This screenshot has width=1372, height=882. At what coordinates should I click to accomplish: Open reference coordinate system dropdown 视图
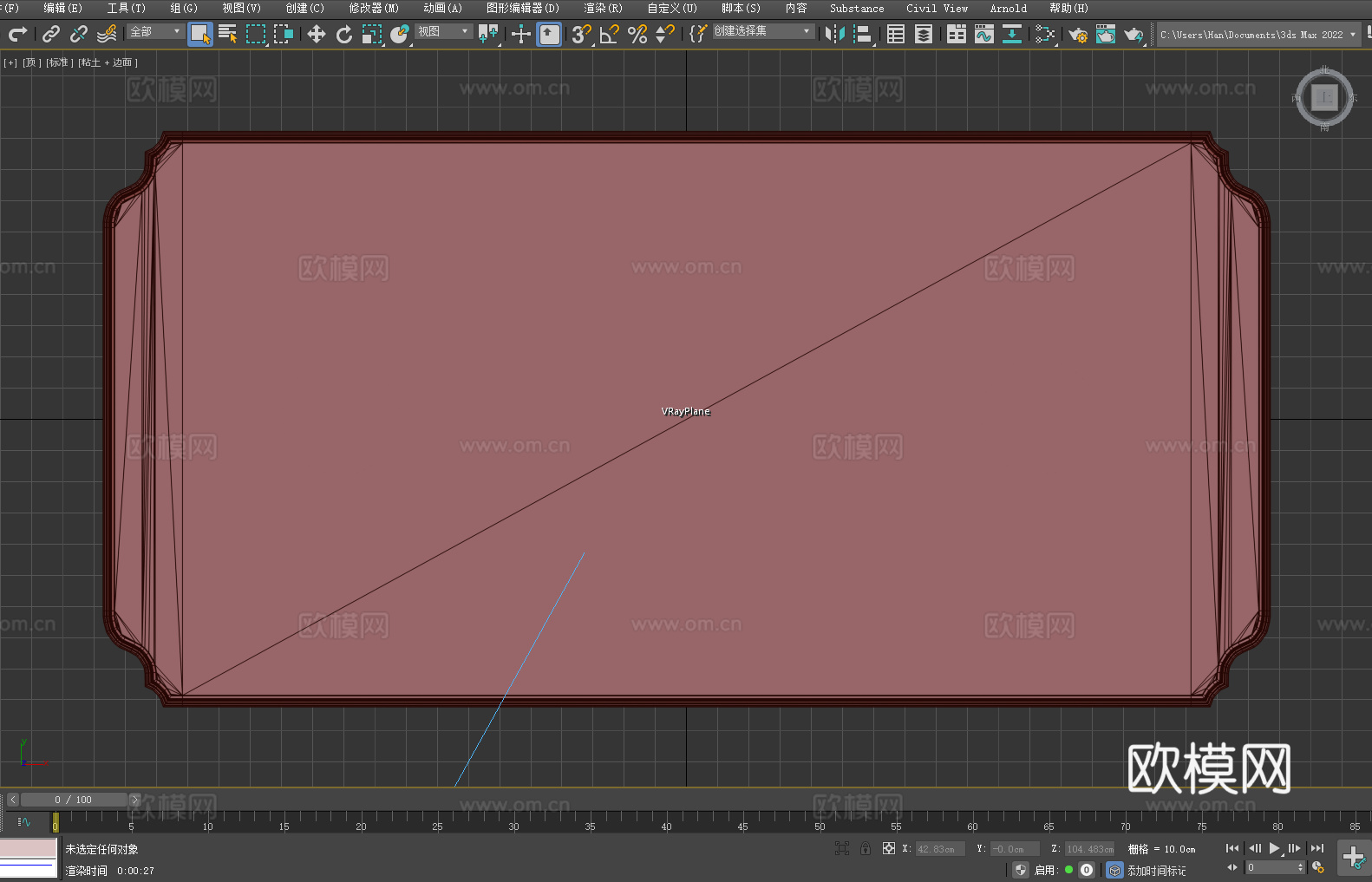443,31
